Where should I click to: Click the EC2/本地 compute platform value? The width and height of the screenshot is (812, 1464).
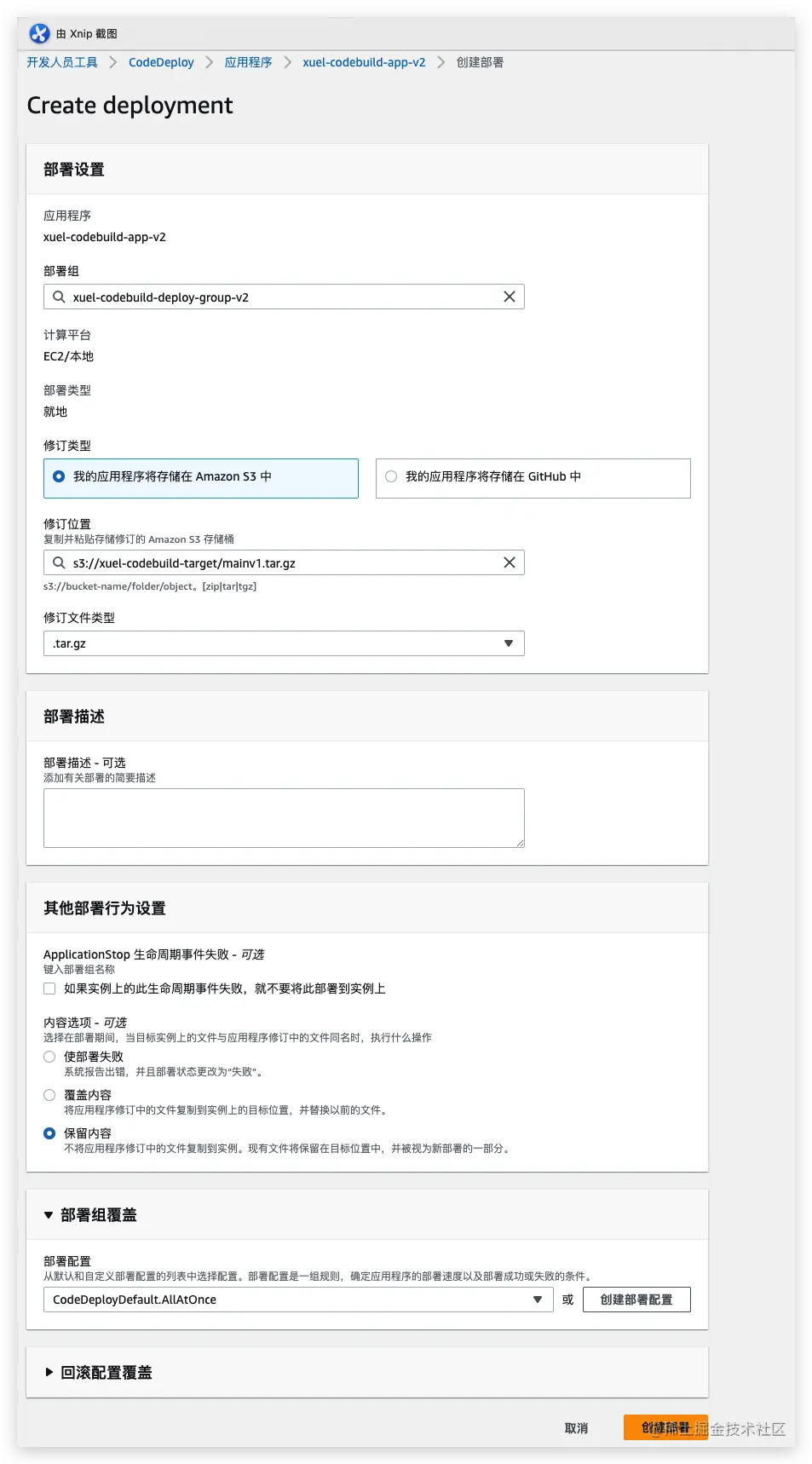coord(69,356)
